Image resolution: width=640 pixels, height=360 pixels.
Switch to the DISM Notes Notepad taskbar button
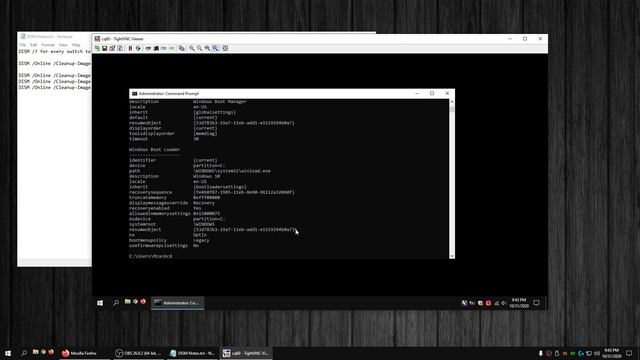193,353
